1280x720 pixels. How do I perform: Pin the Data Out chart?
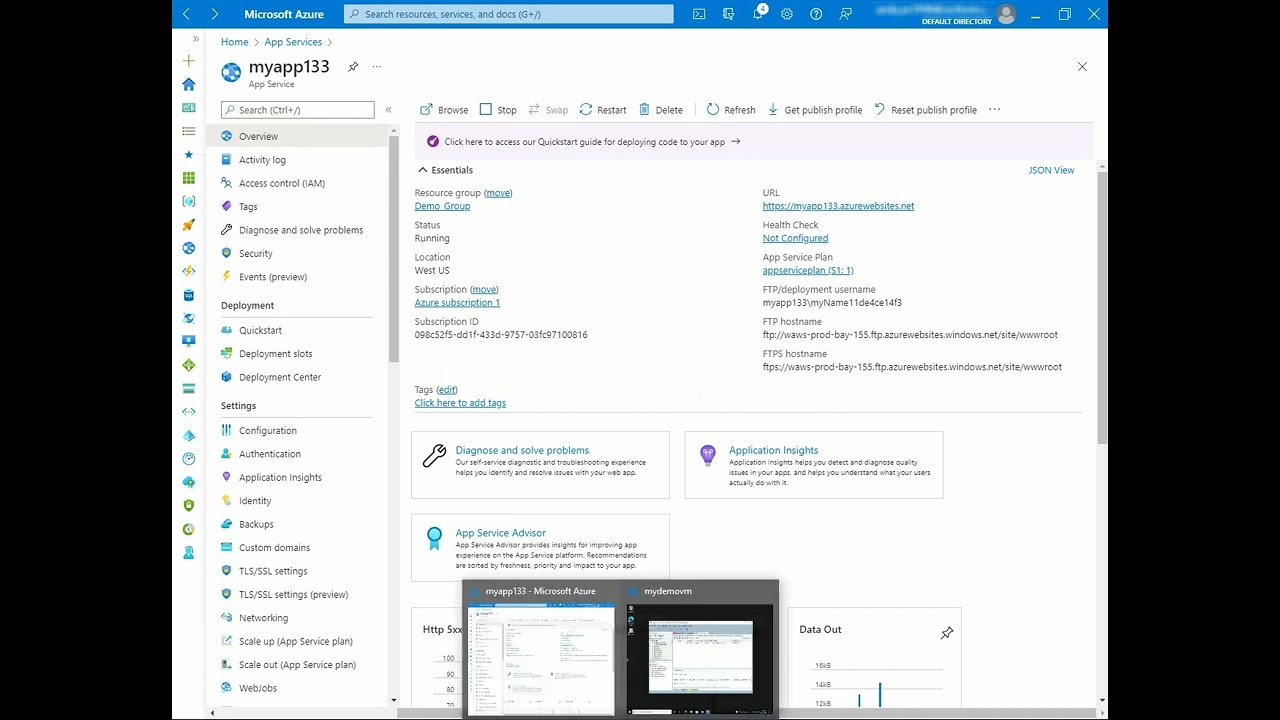tap(947, 633)
